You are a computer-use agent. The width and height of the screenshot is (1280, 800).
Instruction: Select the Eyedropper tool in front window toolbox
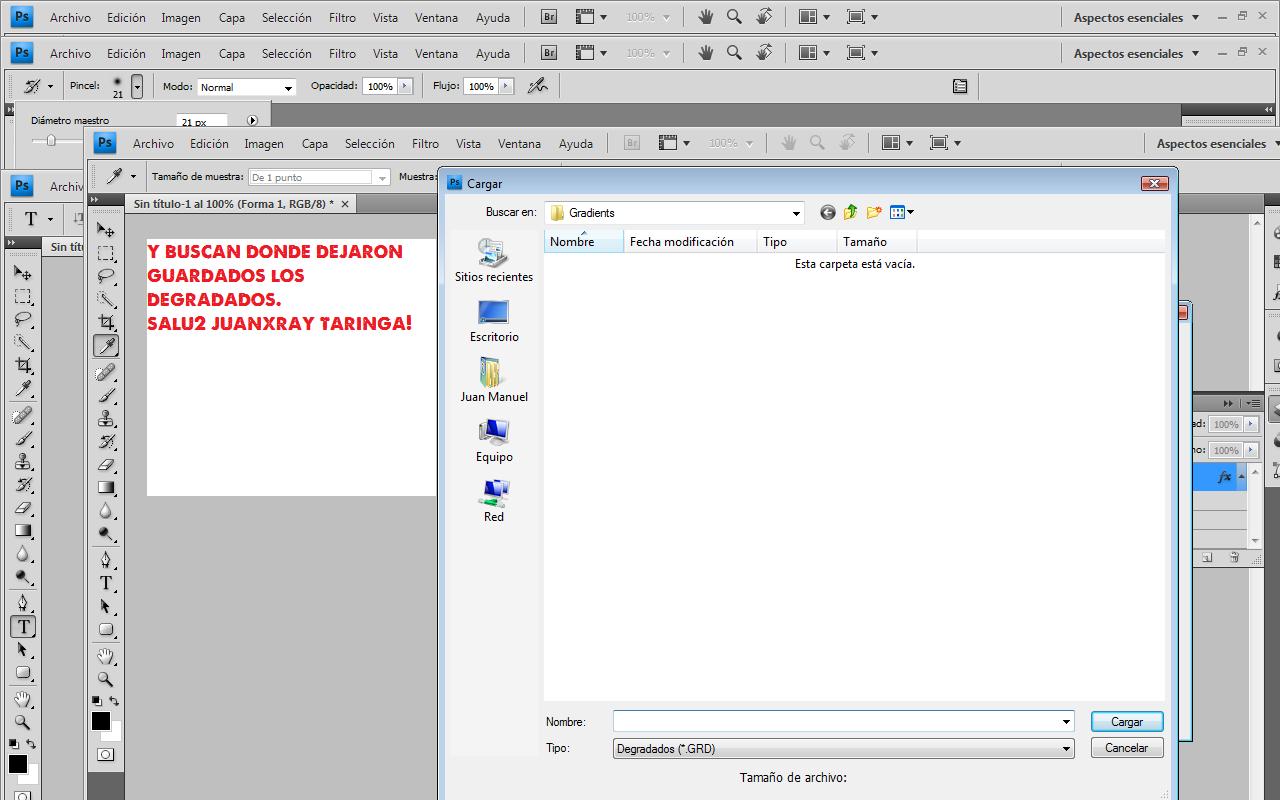[x=106, y=346]
